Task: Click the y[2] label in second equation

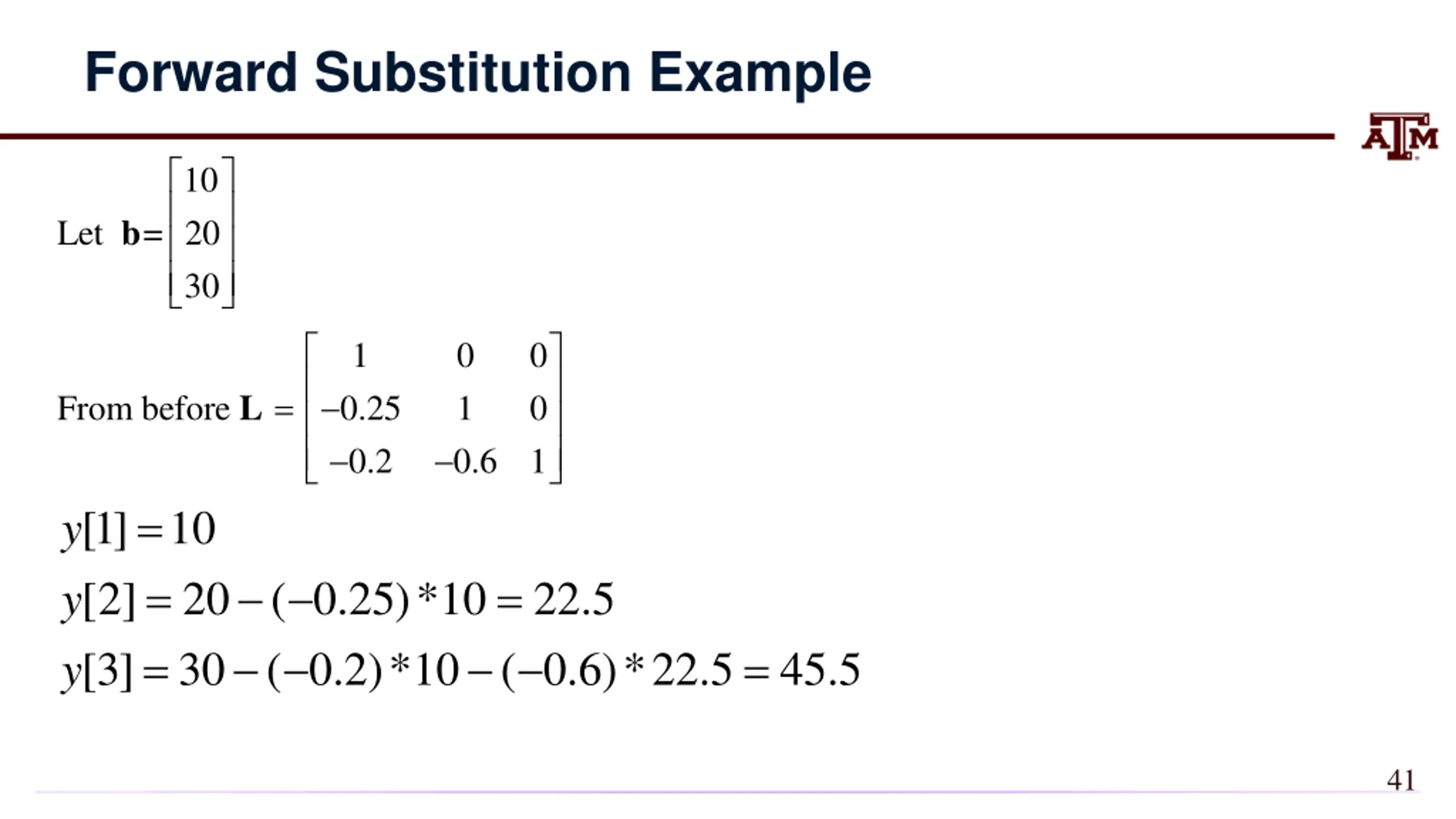Action: tap(98, 601)
